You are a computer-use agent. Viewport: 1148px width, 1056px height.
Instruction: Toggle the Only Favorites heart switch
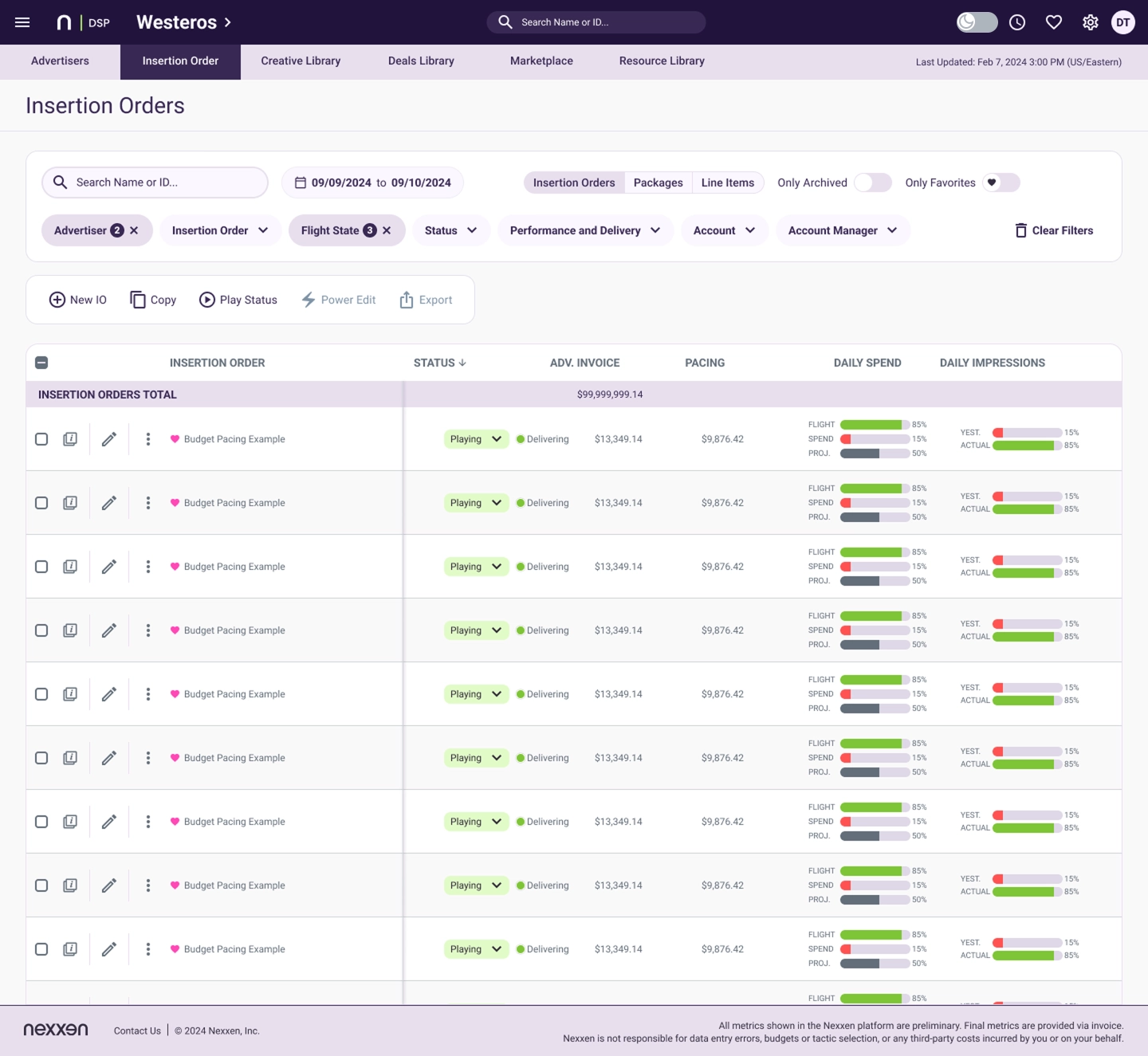tap(1001, 183)
